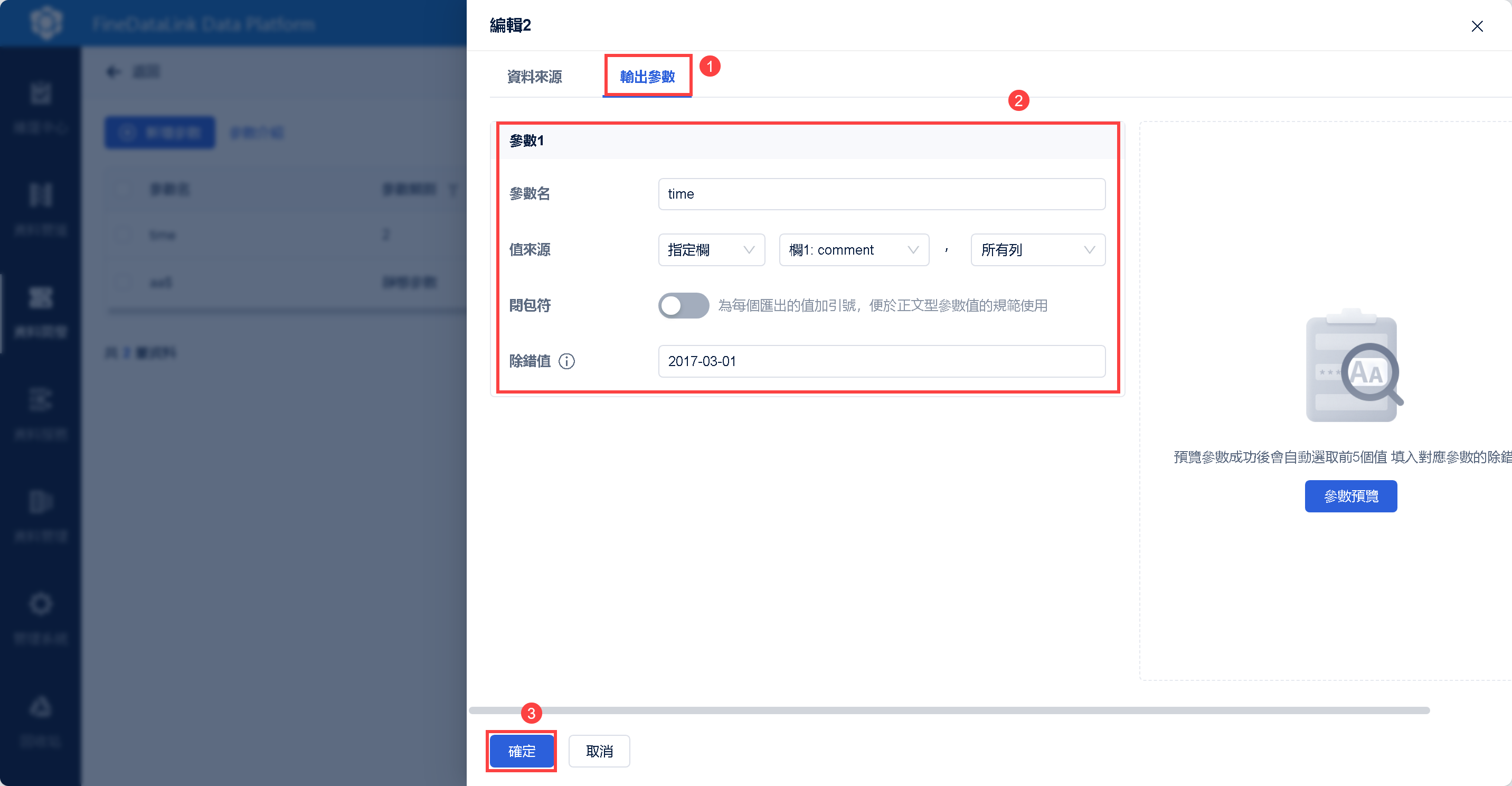This screenshot has width=1512, height=786.
Task: Expand the 所有列 dropdown
Action: point(1037,250)
